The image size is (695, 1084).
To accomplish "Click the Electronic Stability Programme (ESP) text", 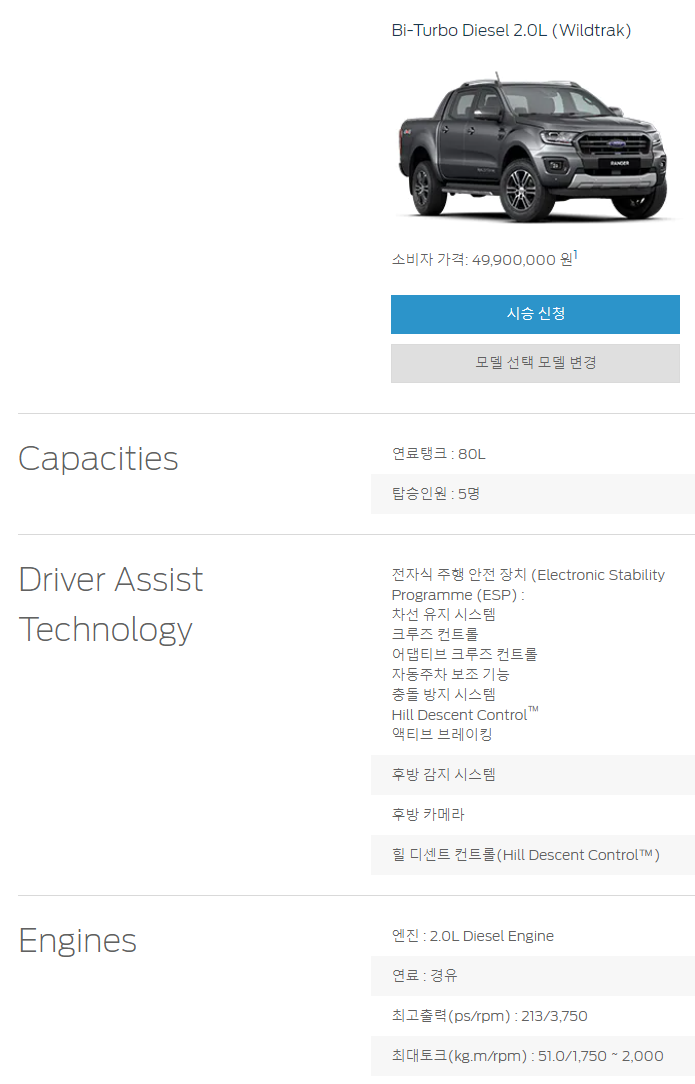I will pos(528,585).
